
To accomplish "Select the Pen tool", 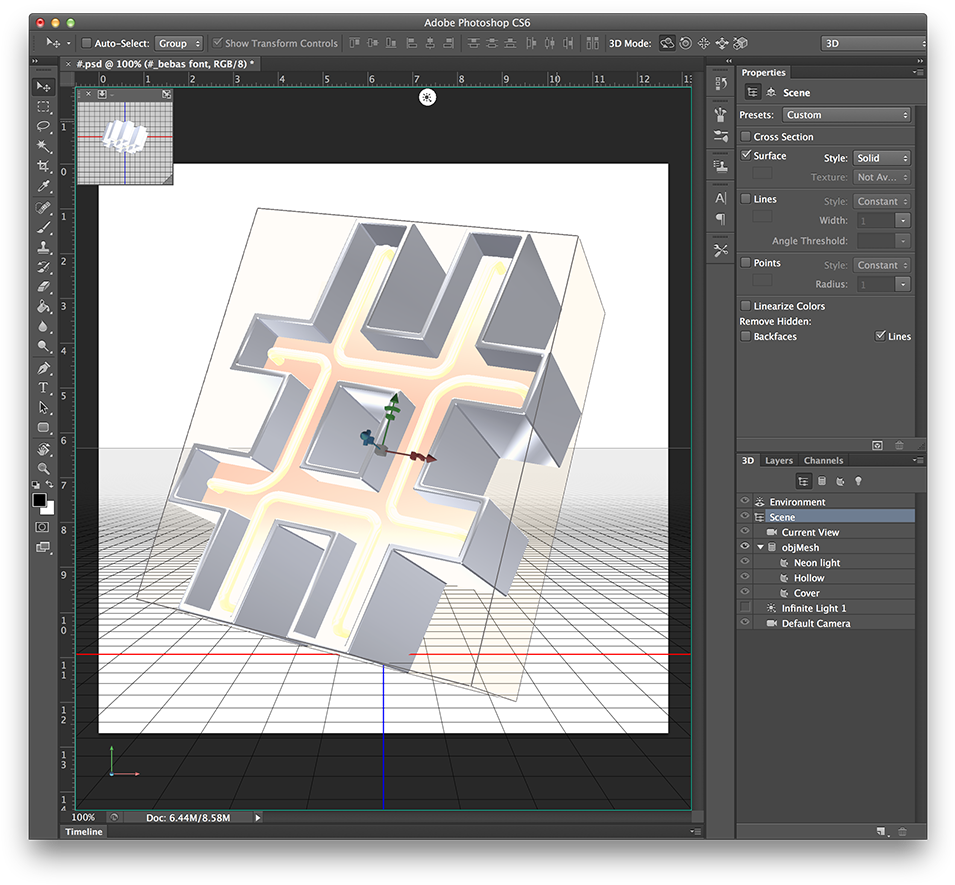I will [x=43, y=368].
